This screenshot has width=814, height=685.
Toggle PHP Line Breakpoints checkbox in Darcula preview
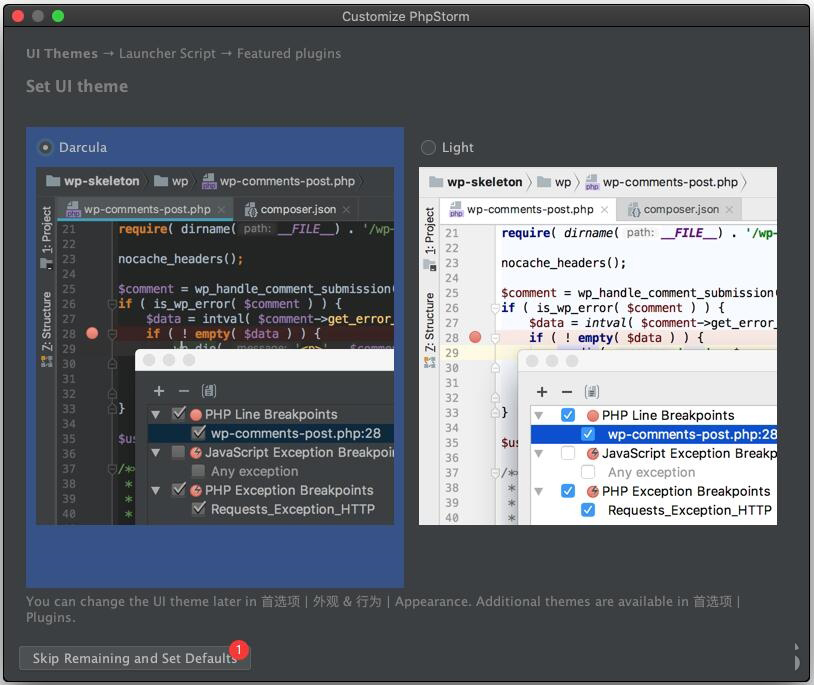coord(179,414)
